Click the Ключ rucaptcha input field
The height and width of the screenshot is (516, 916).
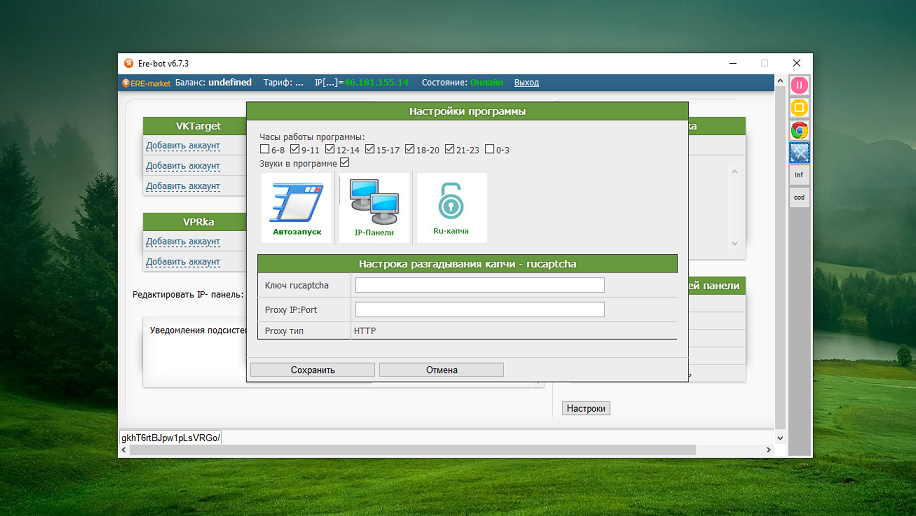(x=480, y=285)
